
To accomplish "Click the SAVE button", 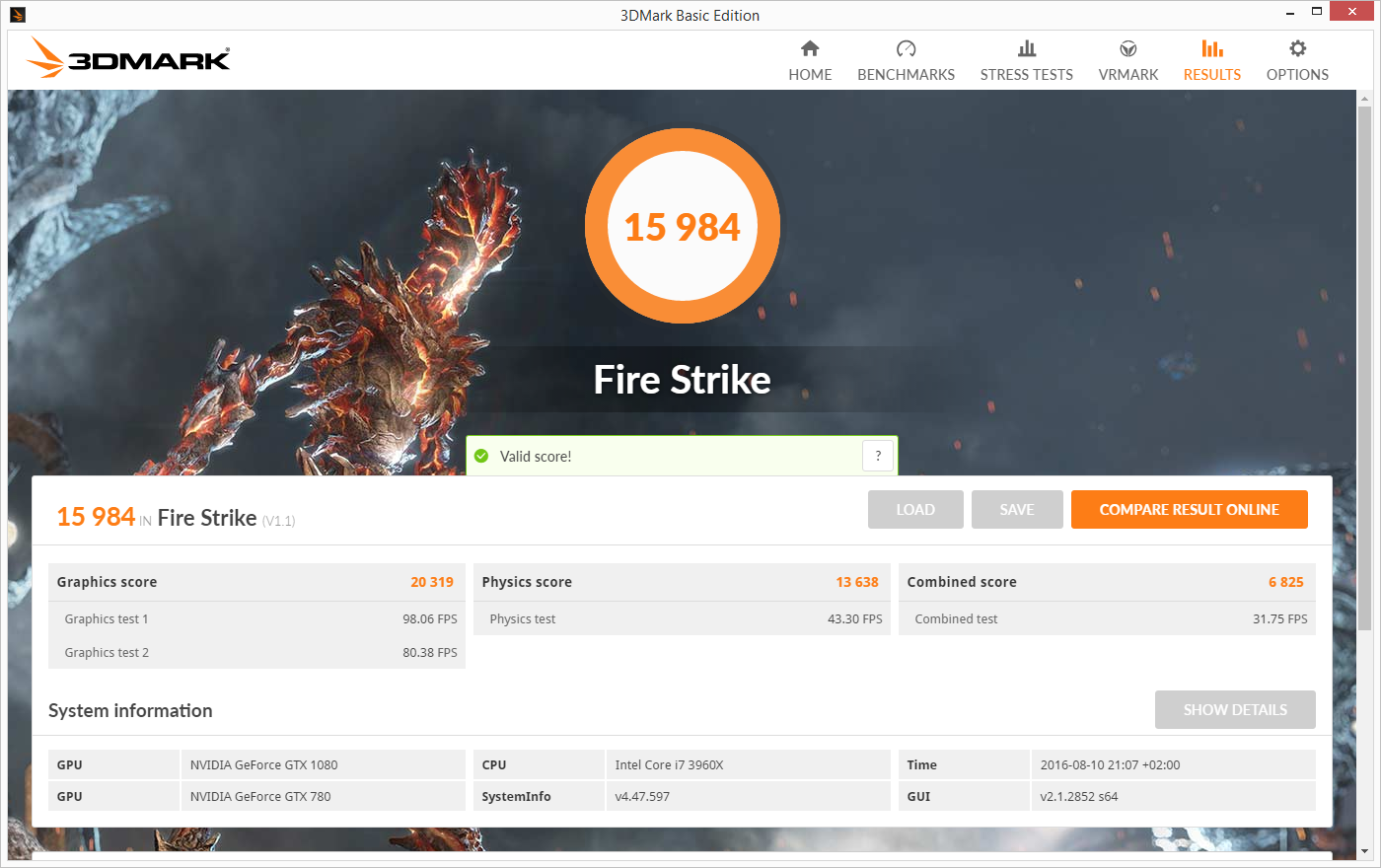I will pos(1017,509).
